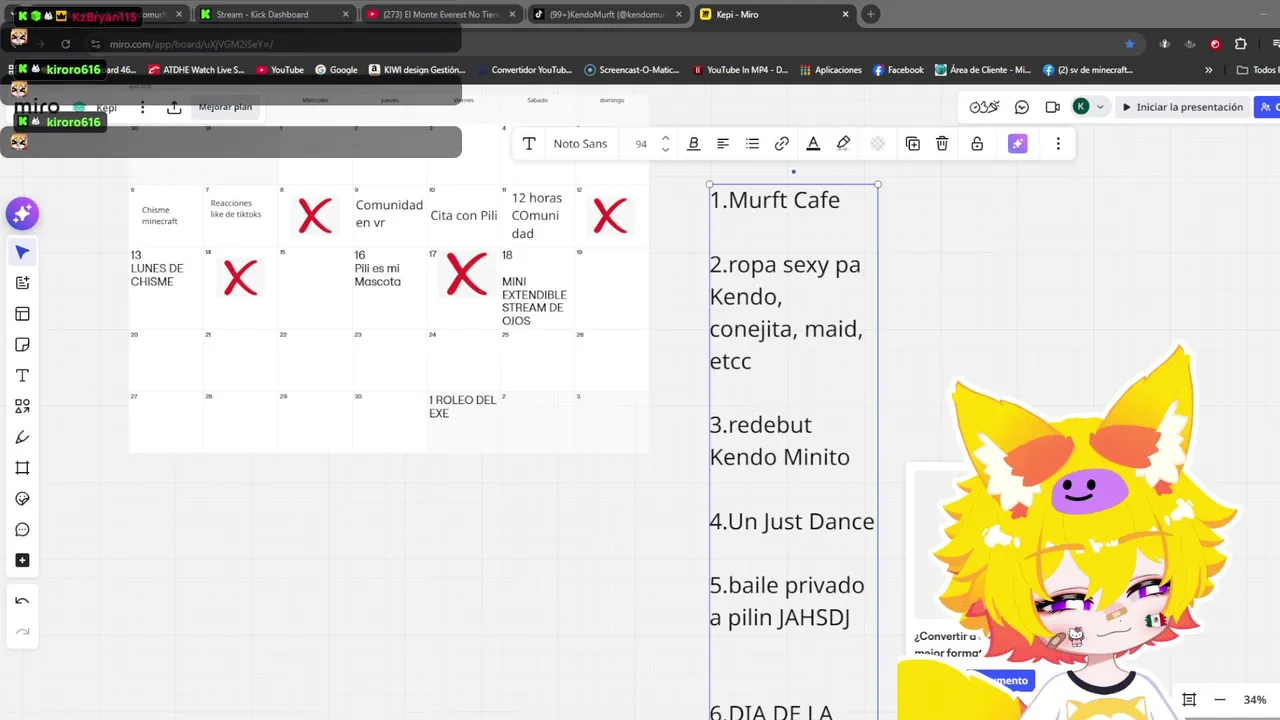Decrease font size with down arrow
Screen dimensions: 1280x720
[666, 150]
